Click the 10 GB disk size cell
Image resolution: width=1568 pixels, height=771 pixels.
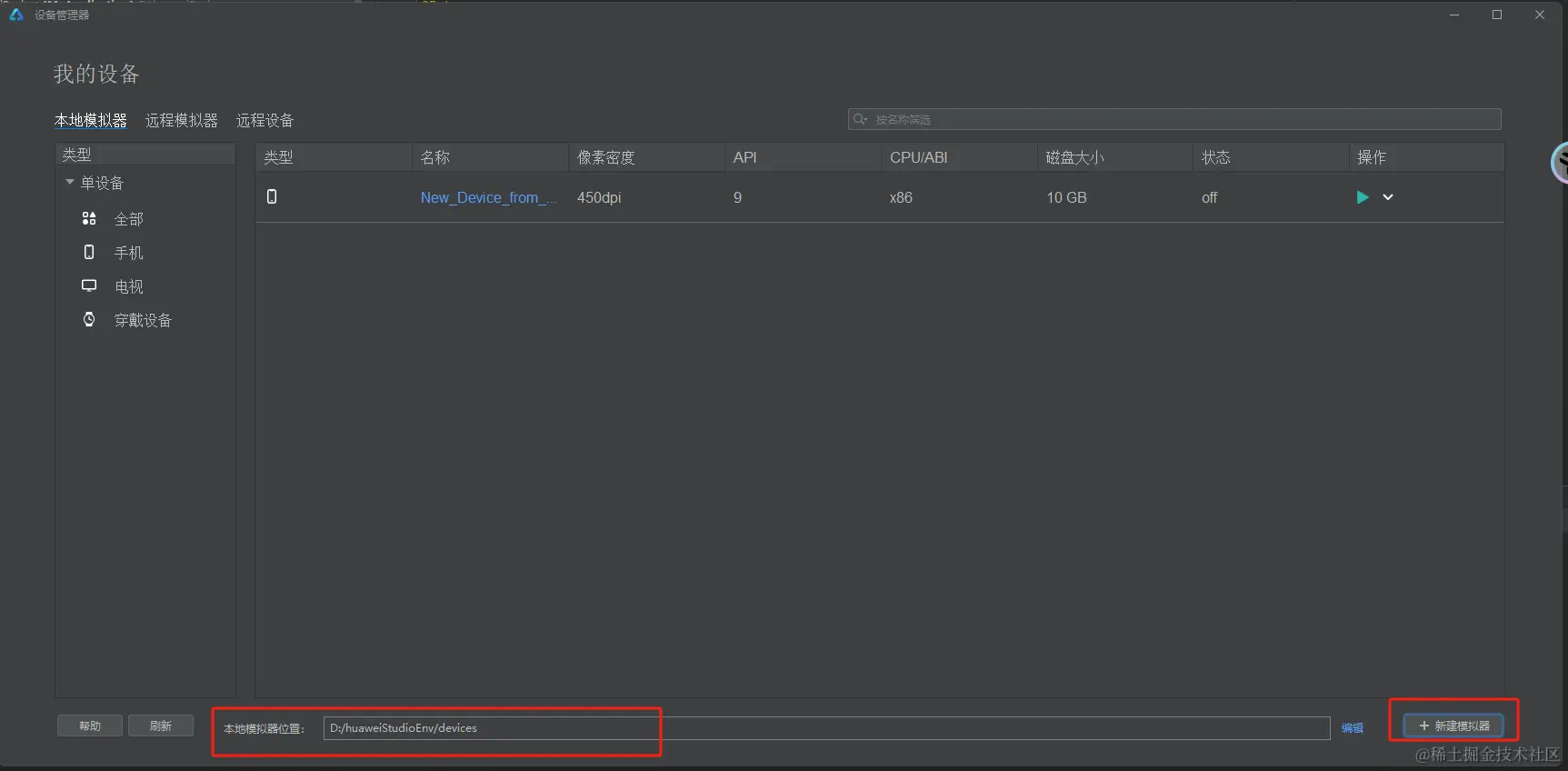(1066, 197)
